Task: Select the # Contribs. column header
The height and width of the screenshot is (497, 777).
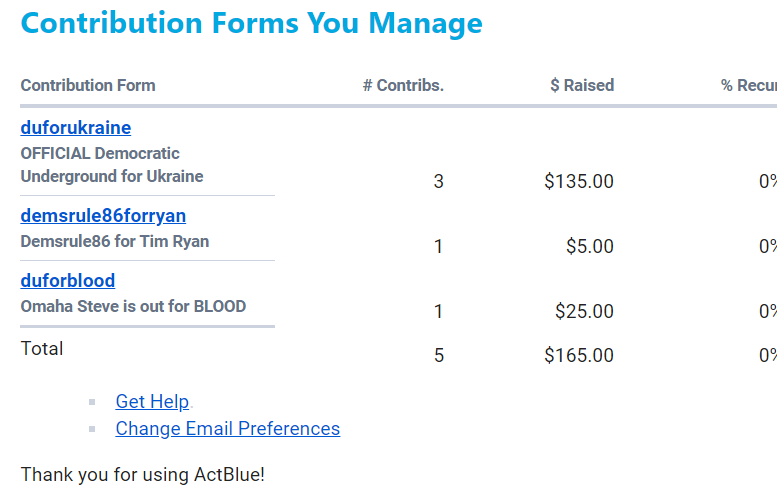Action: click(403, 86)
